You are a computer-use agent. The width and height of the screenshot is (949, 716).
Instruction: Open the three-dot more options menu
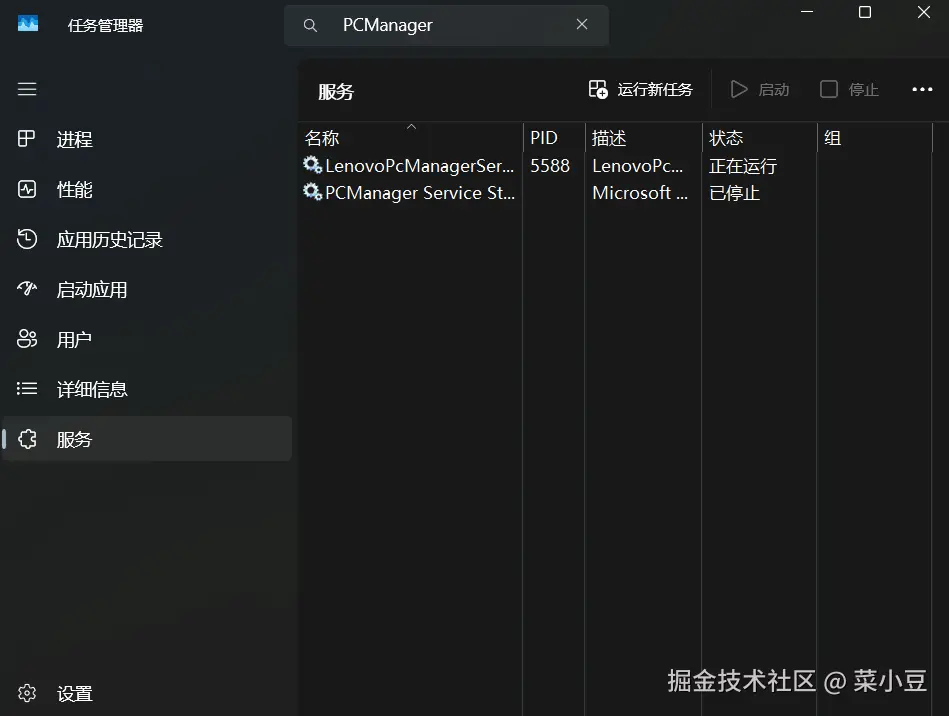(x=922, y=90)
